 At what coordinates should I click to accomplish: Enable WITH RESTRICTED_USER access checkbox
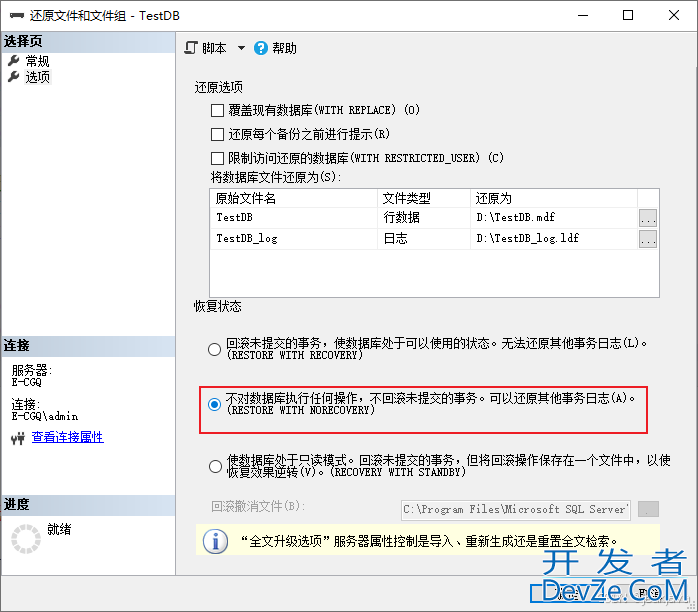217,158
